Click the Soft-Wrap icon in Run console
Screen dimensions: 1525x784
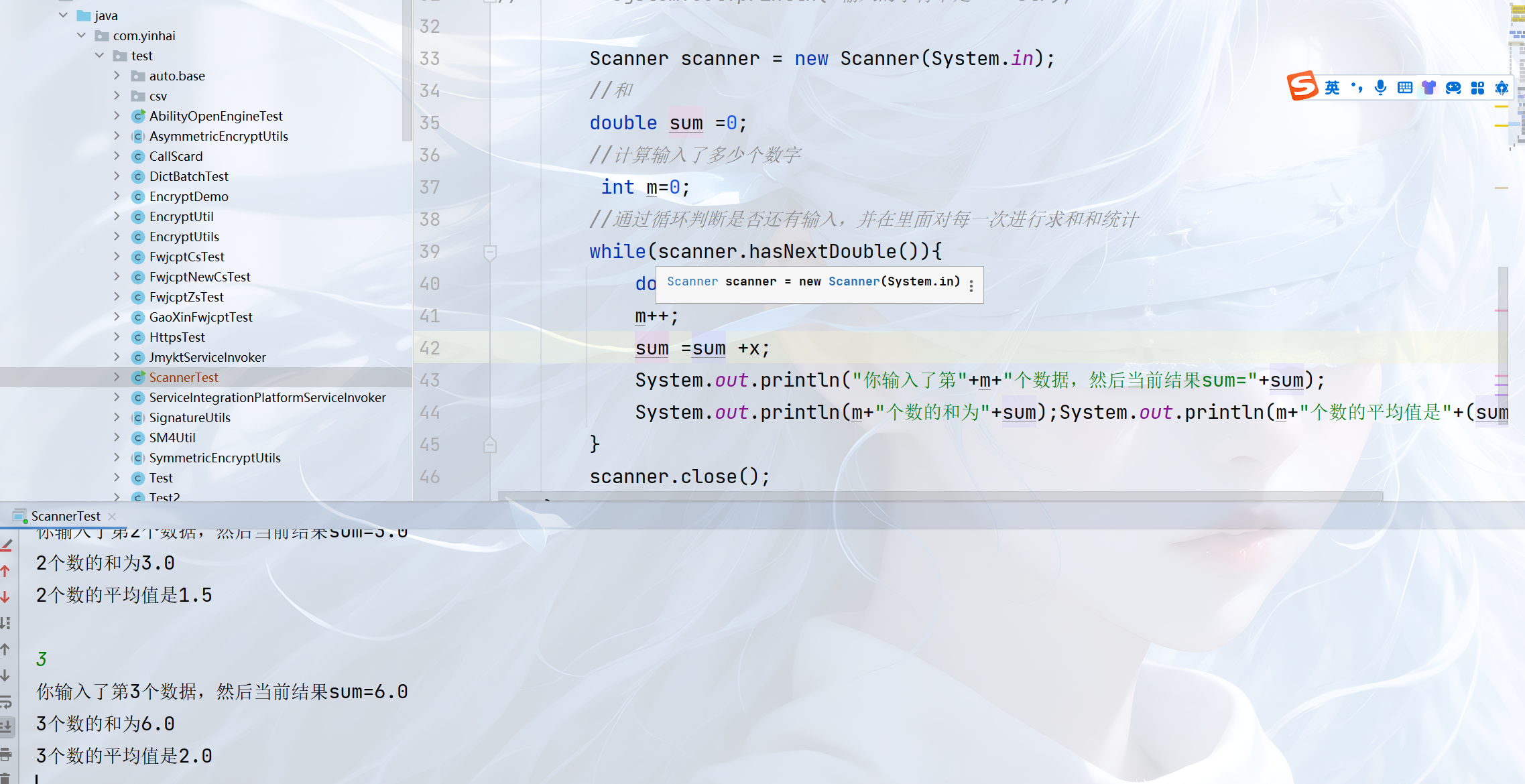(6, 702)
